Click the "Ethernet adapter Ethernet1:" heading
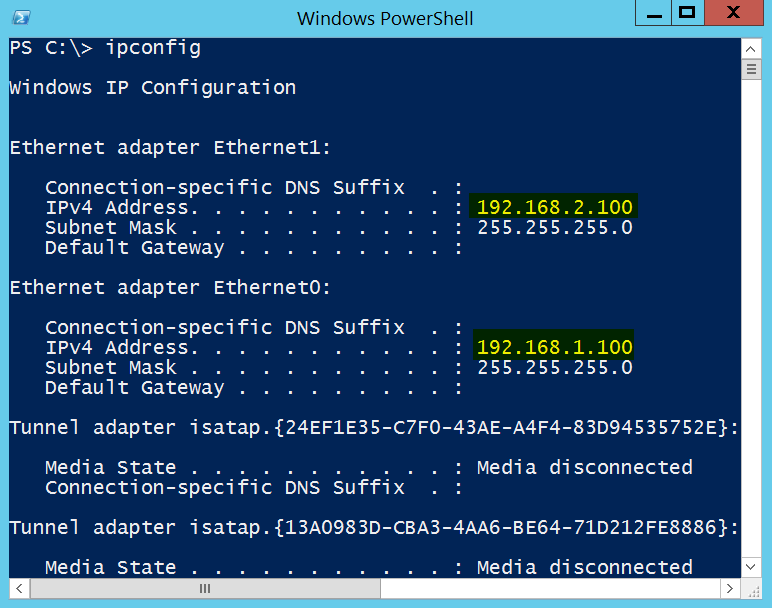Viewport: 772px width, 608px height. (170, 147)
